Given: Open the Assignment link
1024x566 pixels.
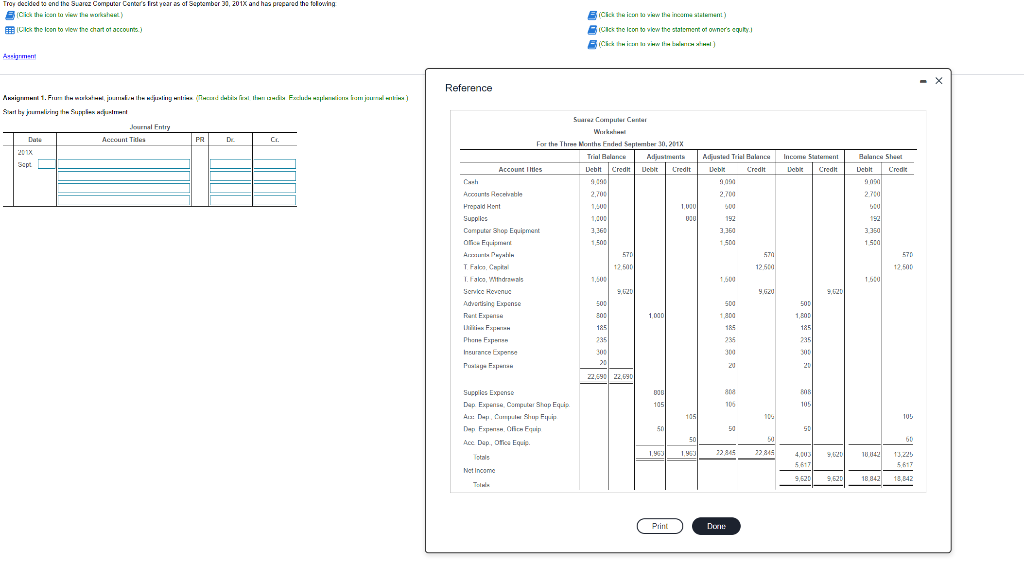Looking at the screenshot, I should [20, 56].
